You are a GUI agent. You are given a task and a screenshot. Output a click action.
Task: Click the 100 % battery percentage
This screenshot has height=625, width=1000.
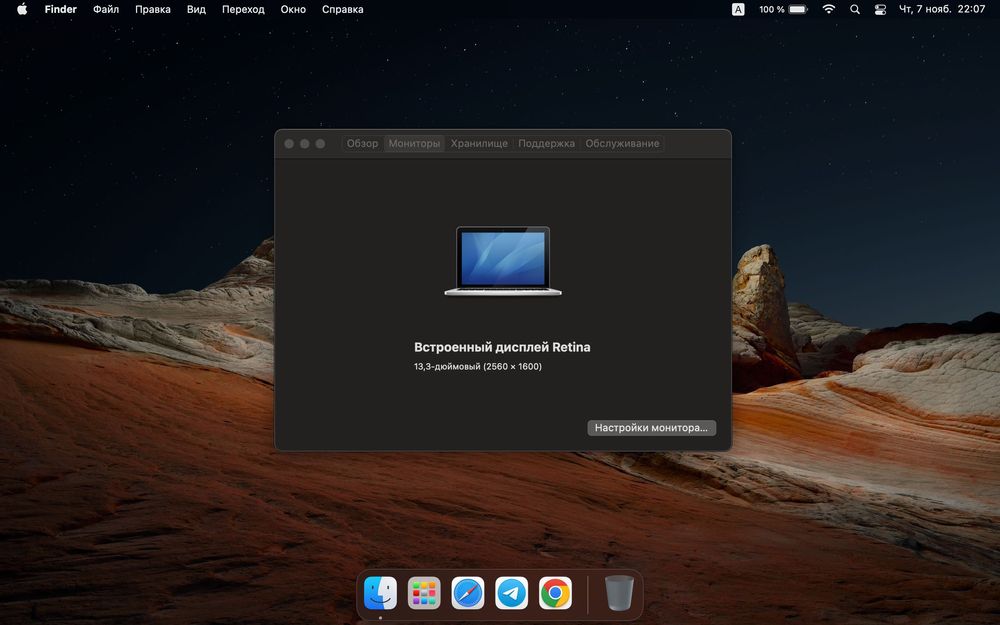(772, 9)
